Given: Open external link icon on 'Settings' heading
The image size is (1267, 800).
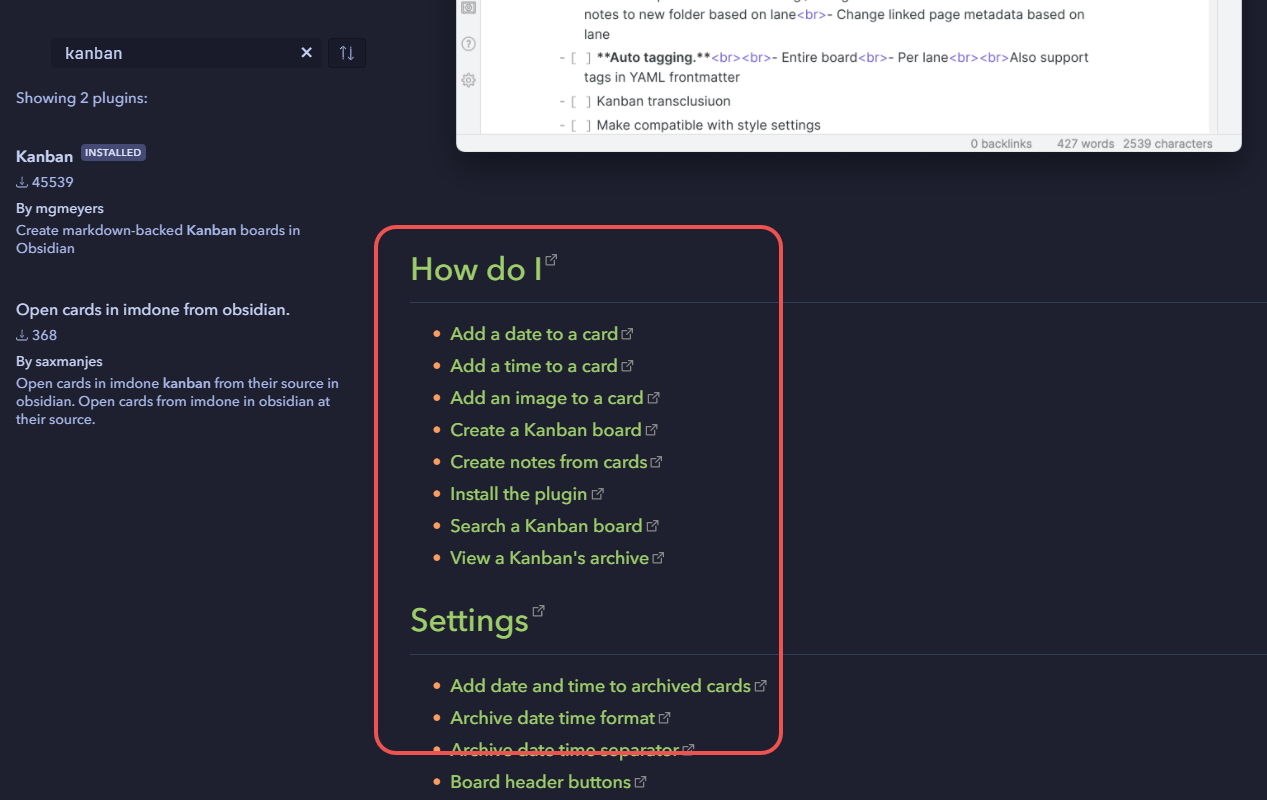Looking at the screenshot, I should click(x=538, y=610).
